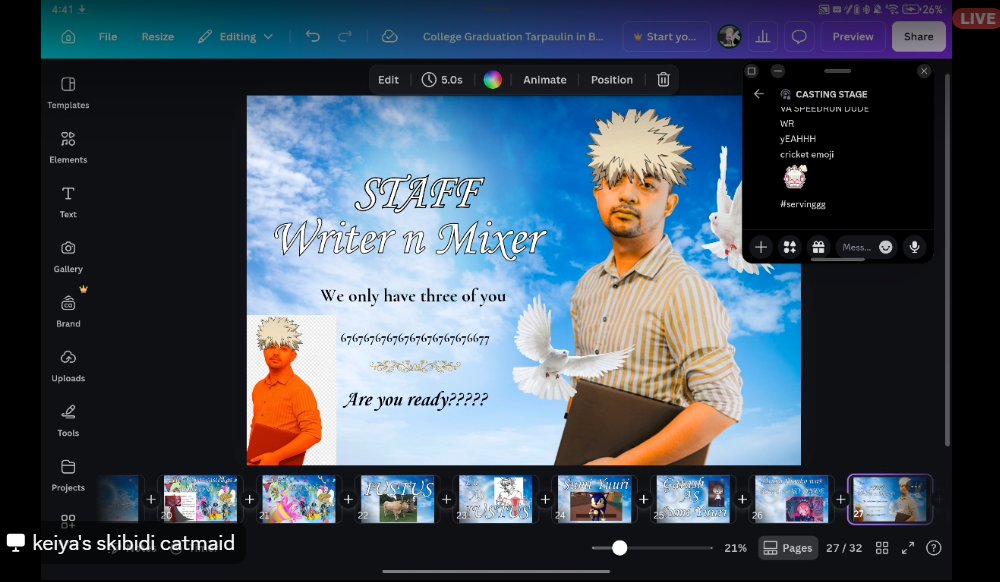Click the Share button
Screen dimensions: 1000x582
pyautogui.click(x=918, y=37)
